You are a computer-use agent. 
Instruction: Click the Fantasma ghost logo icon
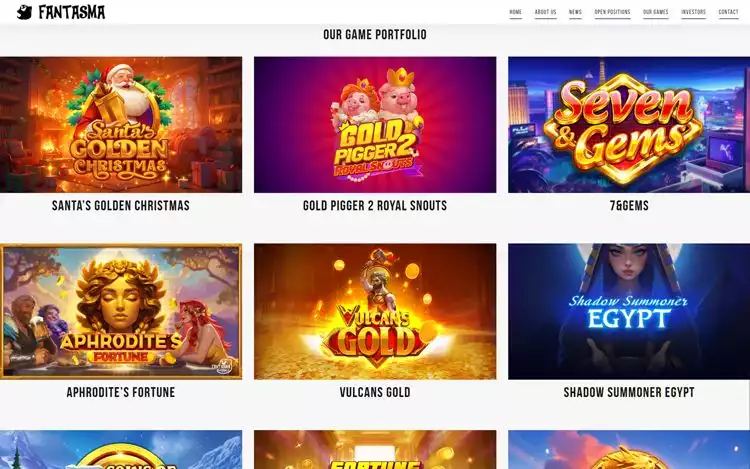coord(24,12)
